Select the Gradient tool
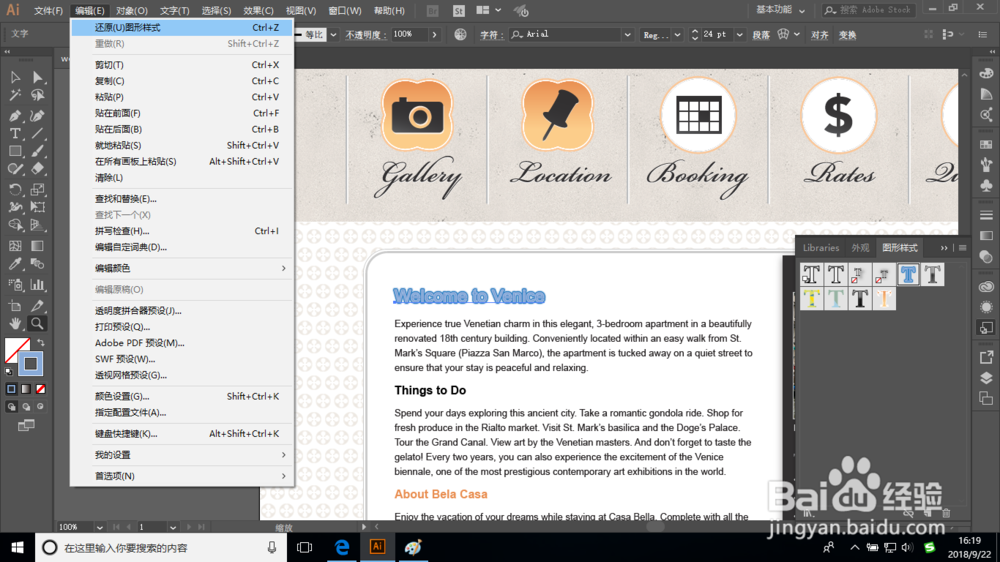The image size is (1000, 562). coord(38,246)
